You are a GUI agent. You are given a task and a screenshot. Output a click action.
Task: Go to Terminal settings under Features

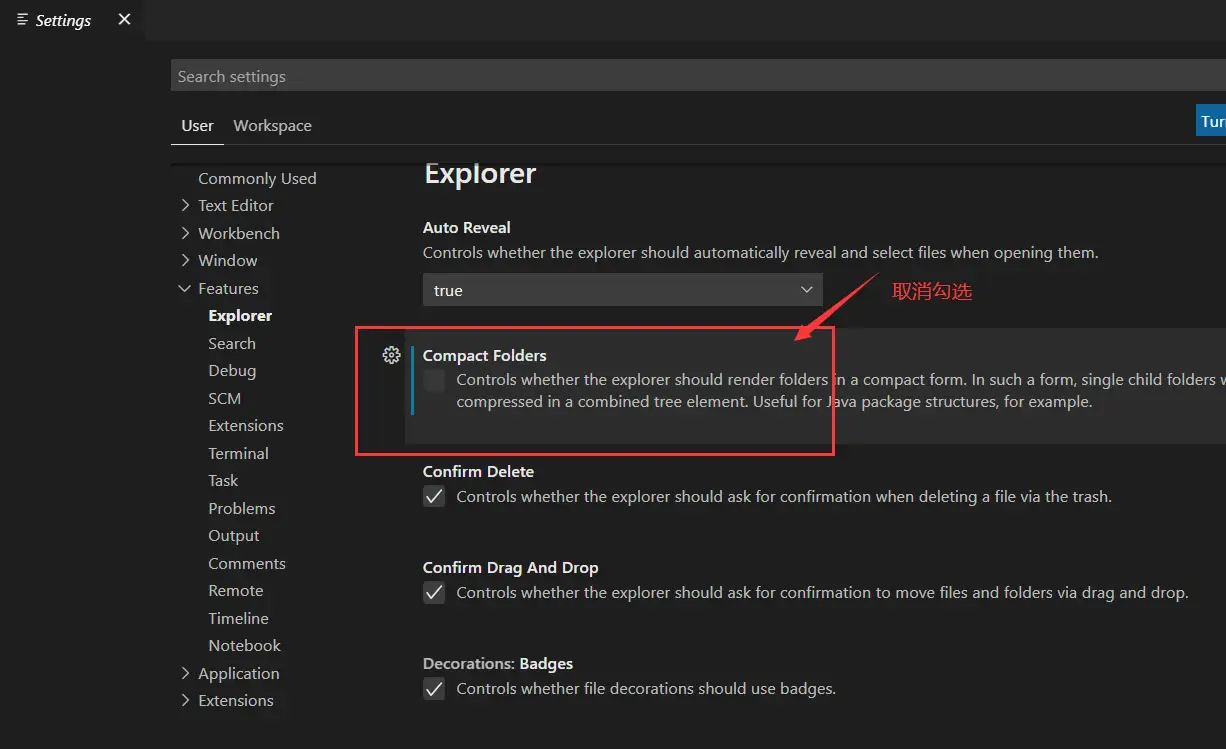(238, 453)
